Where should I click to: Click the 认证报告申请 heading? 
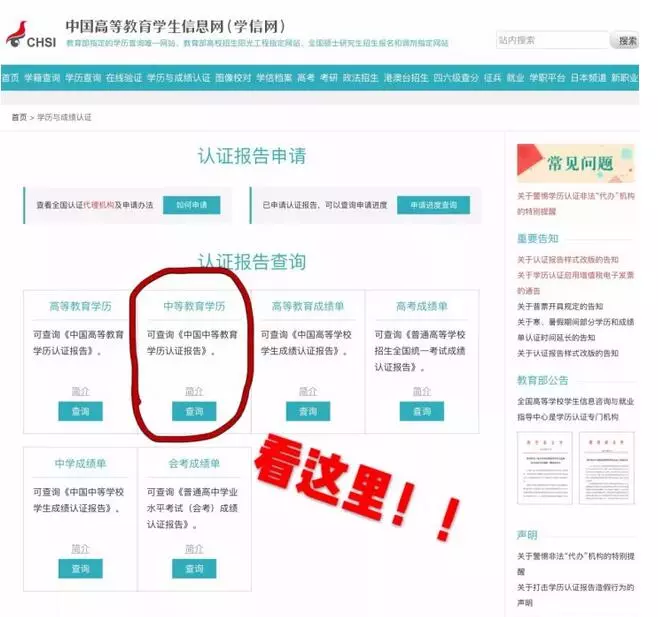point(252,156)
